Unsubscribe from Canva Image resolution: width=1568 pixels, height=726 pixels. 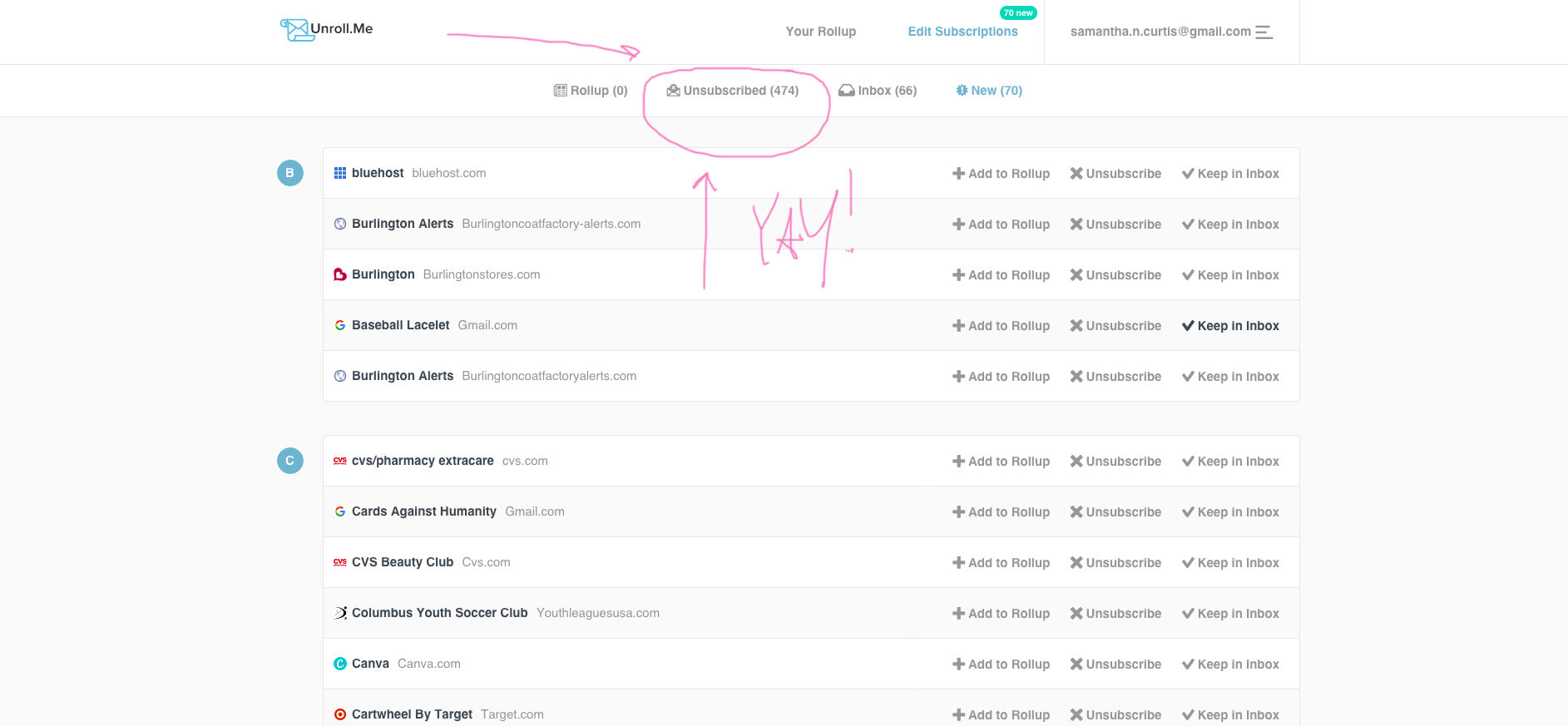pos(1115,664)
